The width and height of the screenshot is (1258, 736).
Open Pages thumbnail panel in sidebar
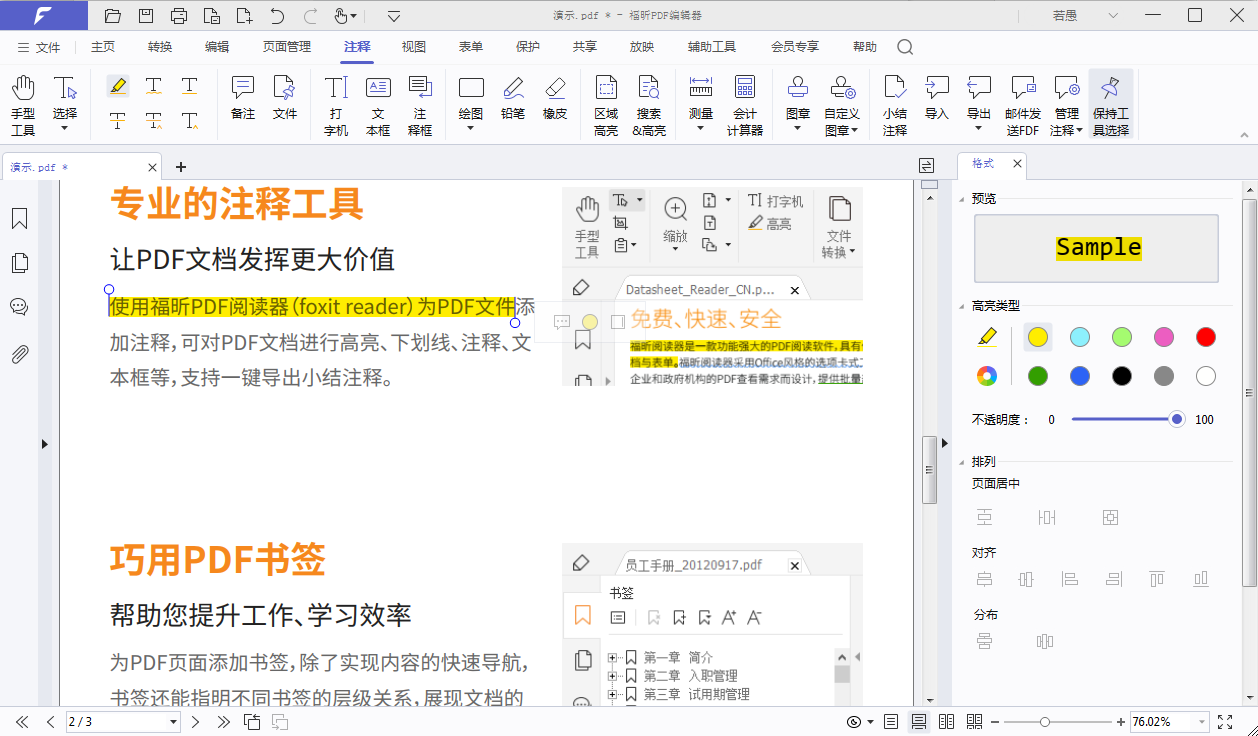(x=19, y=263)
